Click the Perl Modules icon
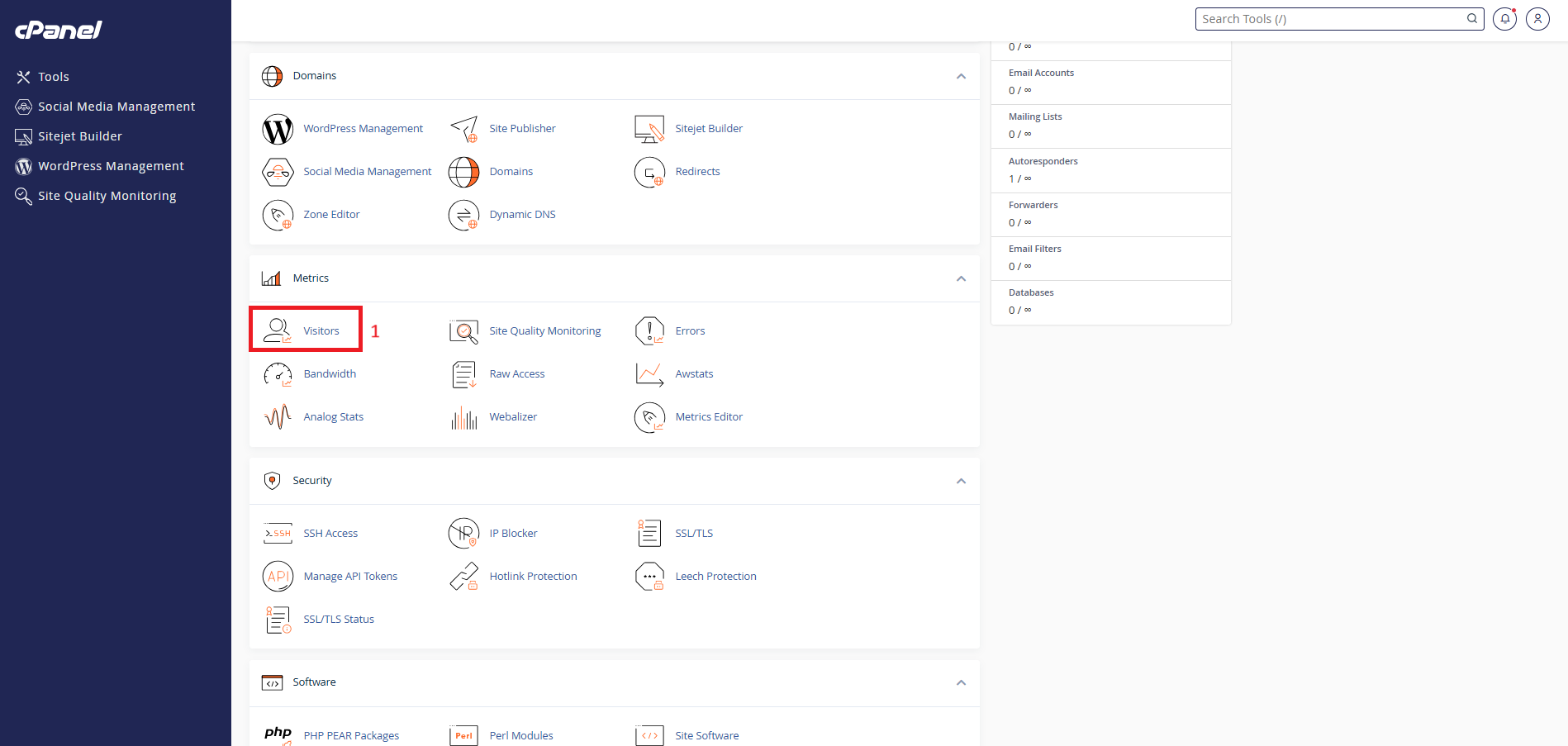Screen dimensions: 1568x746 coord(463,735)
